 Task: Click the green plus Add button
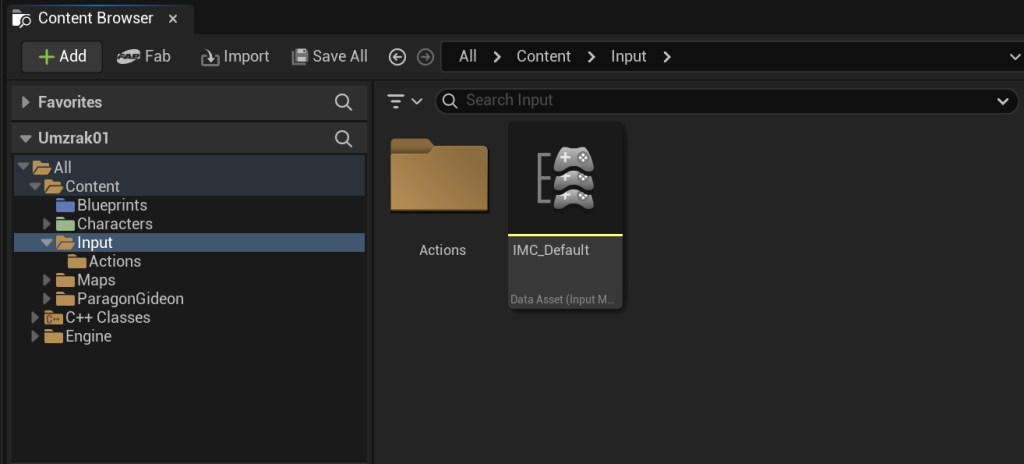pyautogui.click(x=62, y=57)
